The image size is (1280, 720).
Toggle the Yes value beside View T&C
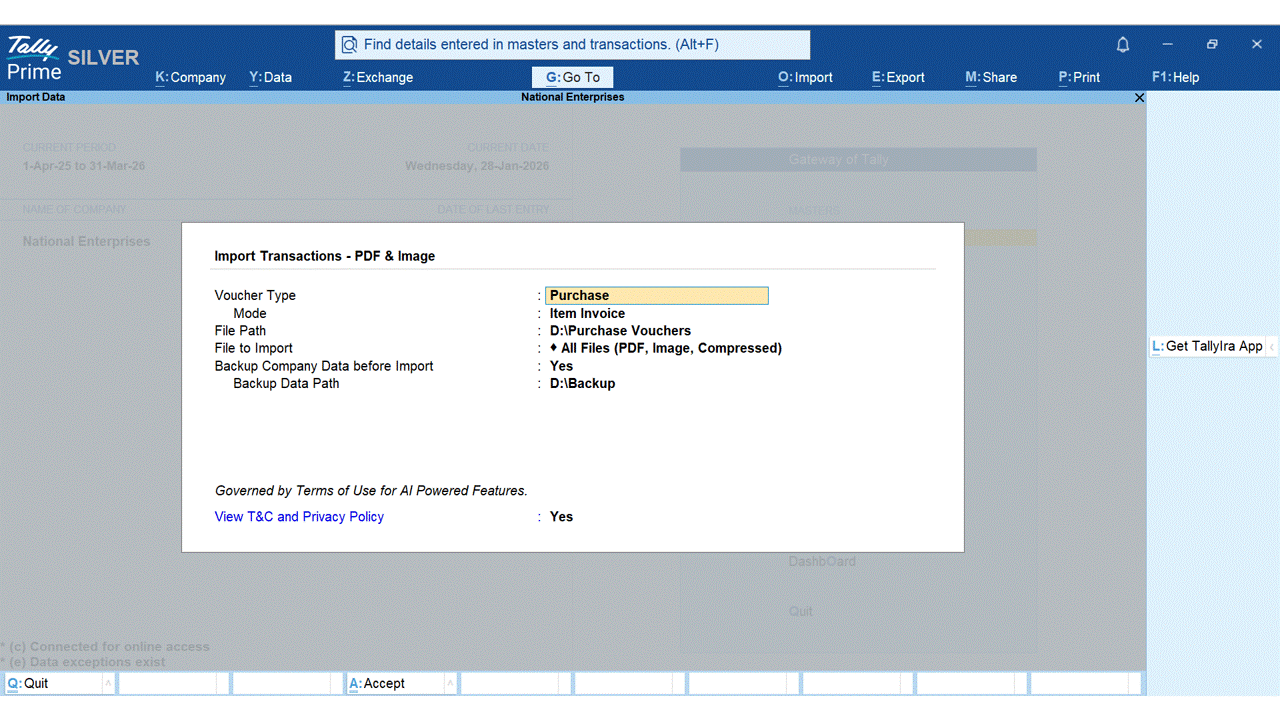[x=561, y=517]
